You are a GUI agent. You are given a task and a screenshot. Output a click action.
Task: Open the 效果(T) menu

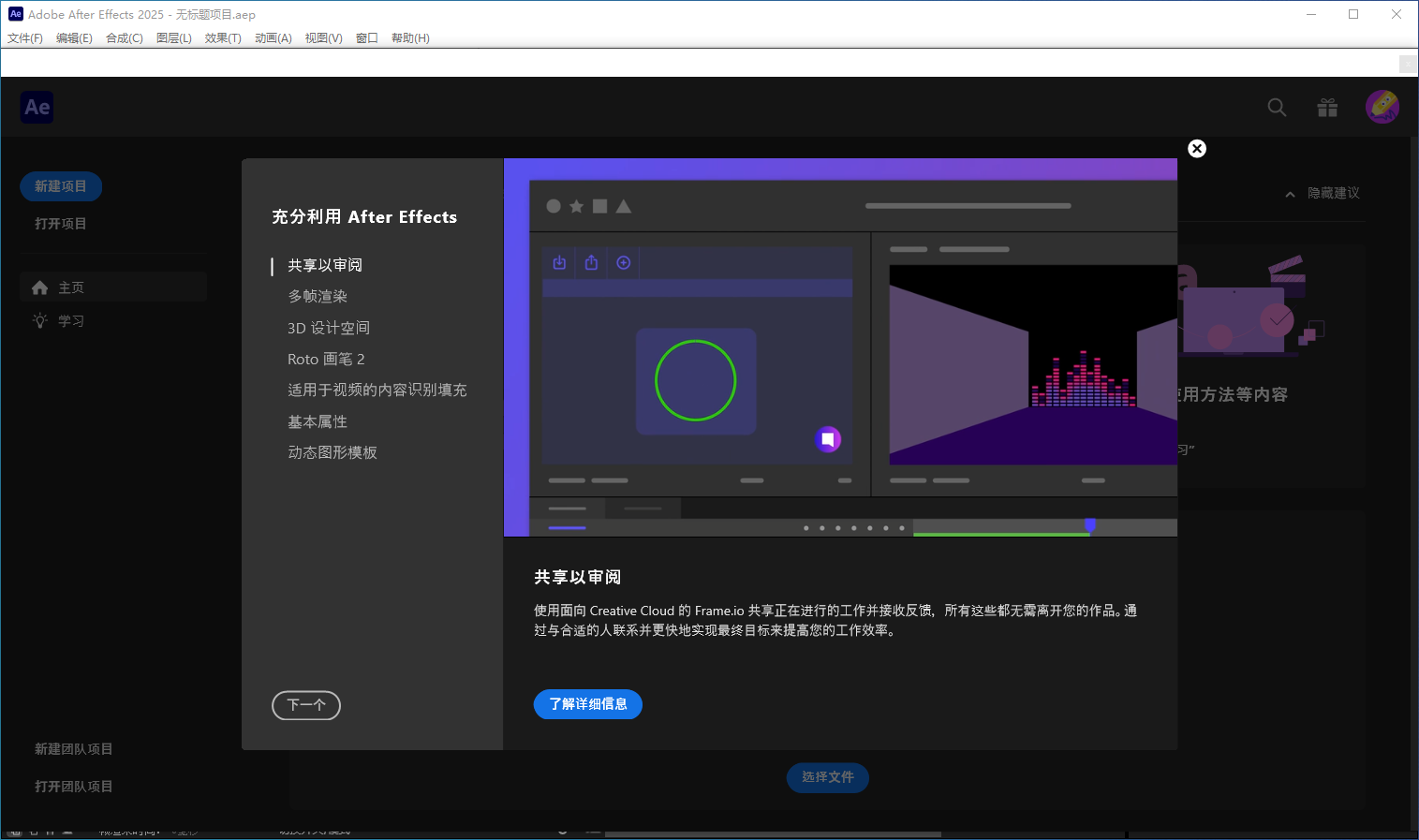pyautogui.click(x=223, y=38)
